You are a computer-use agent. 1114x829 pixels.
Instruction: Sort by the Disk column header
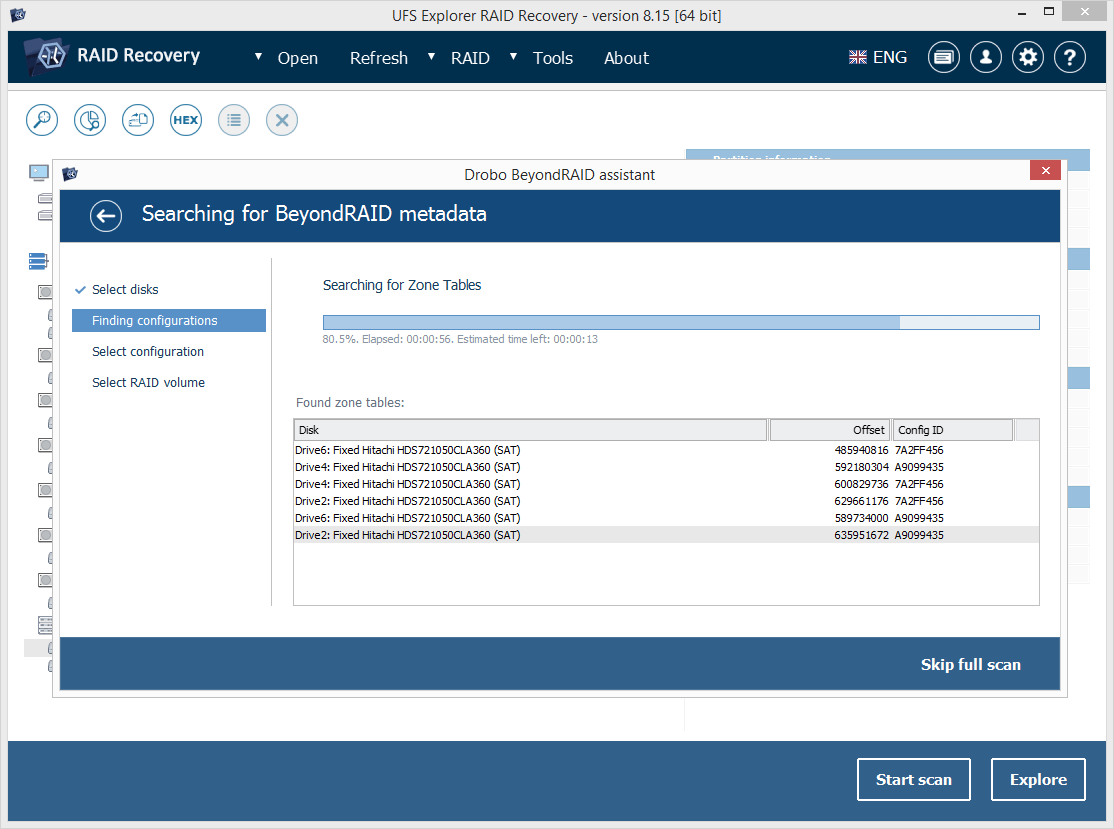coord(531,430)
